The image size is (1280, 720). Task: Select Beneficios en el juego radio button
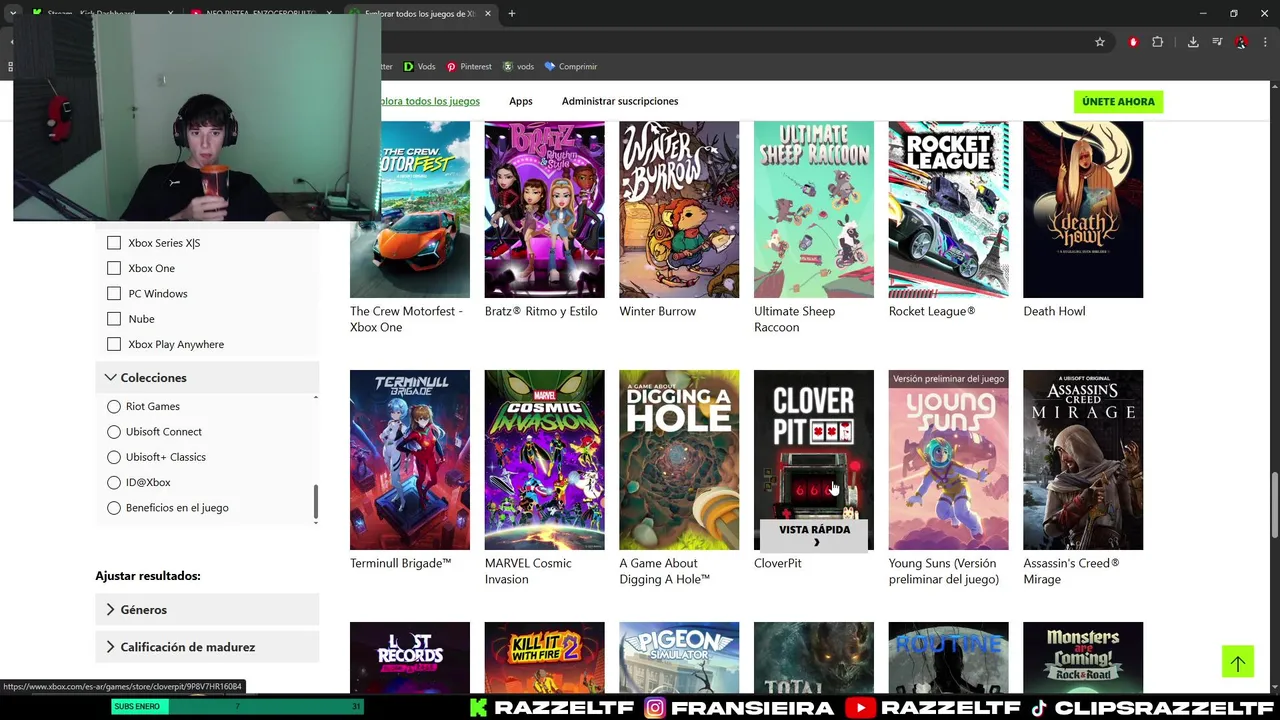114,508
